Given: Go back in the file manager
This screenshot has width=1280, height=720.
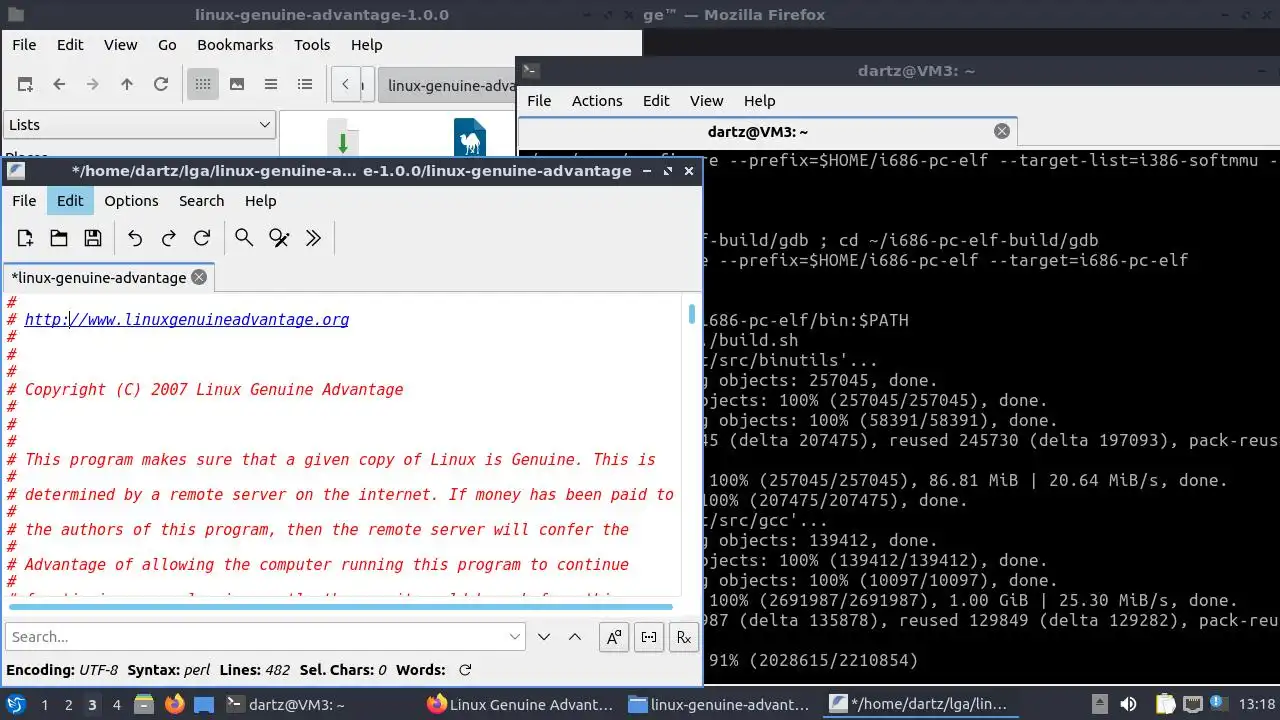Looking at the screenshot, I should pos(59,85).
